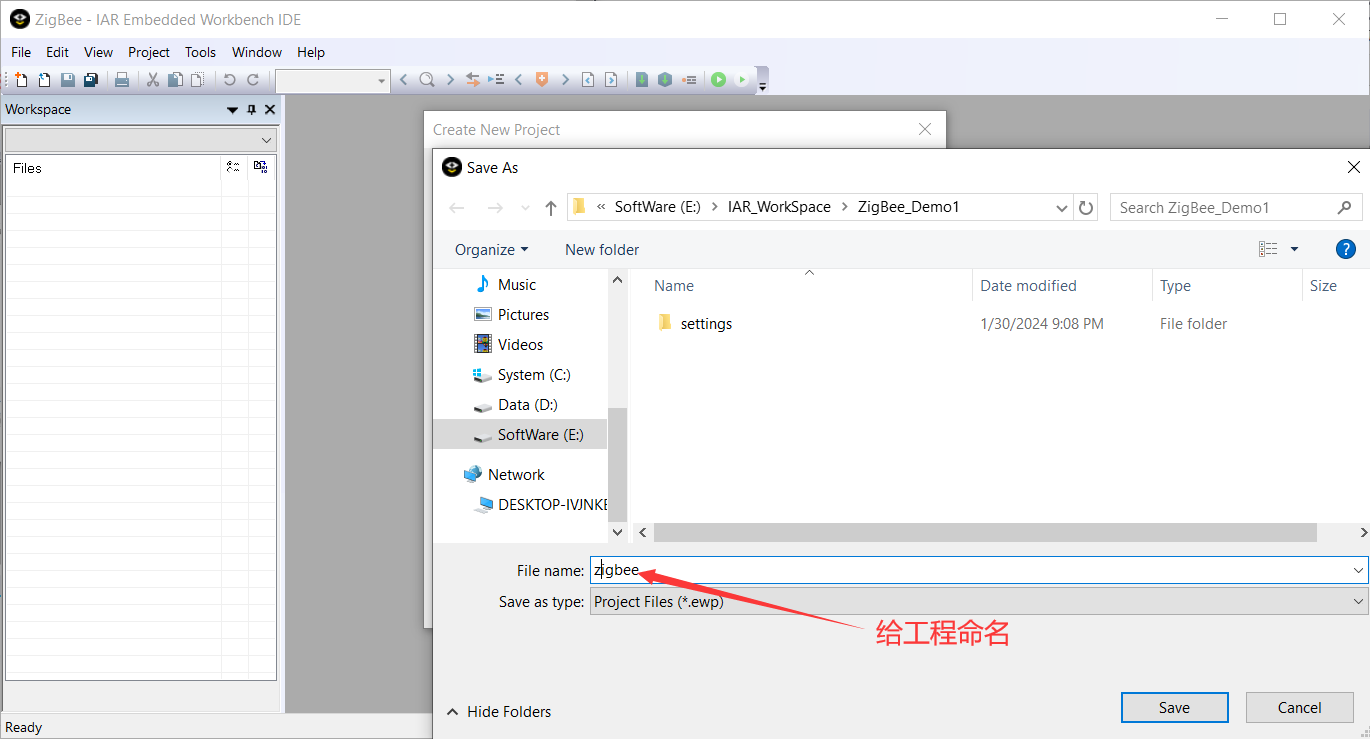Open the Help menu
This screenshot has width=1370, height=739.
tap(311, 52)
